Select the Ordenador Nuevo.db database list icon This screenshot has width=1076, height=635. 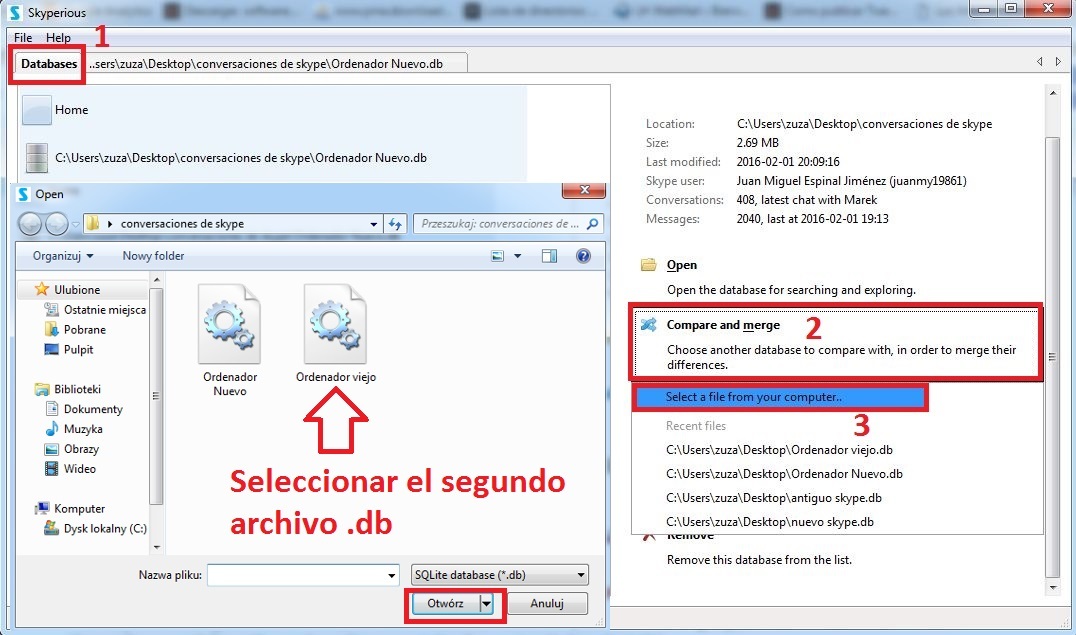click(36, 158)
